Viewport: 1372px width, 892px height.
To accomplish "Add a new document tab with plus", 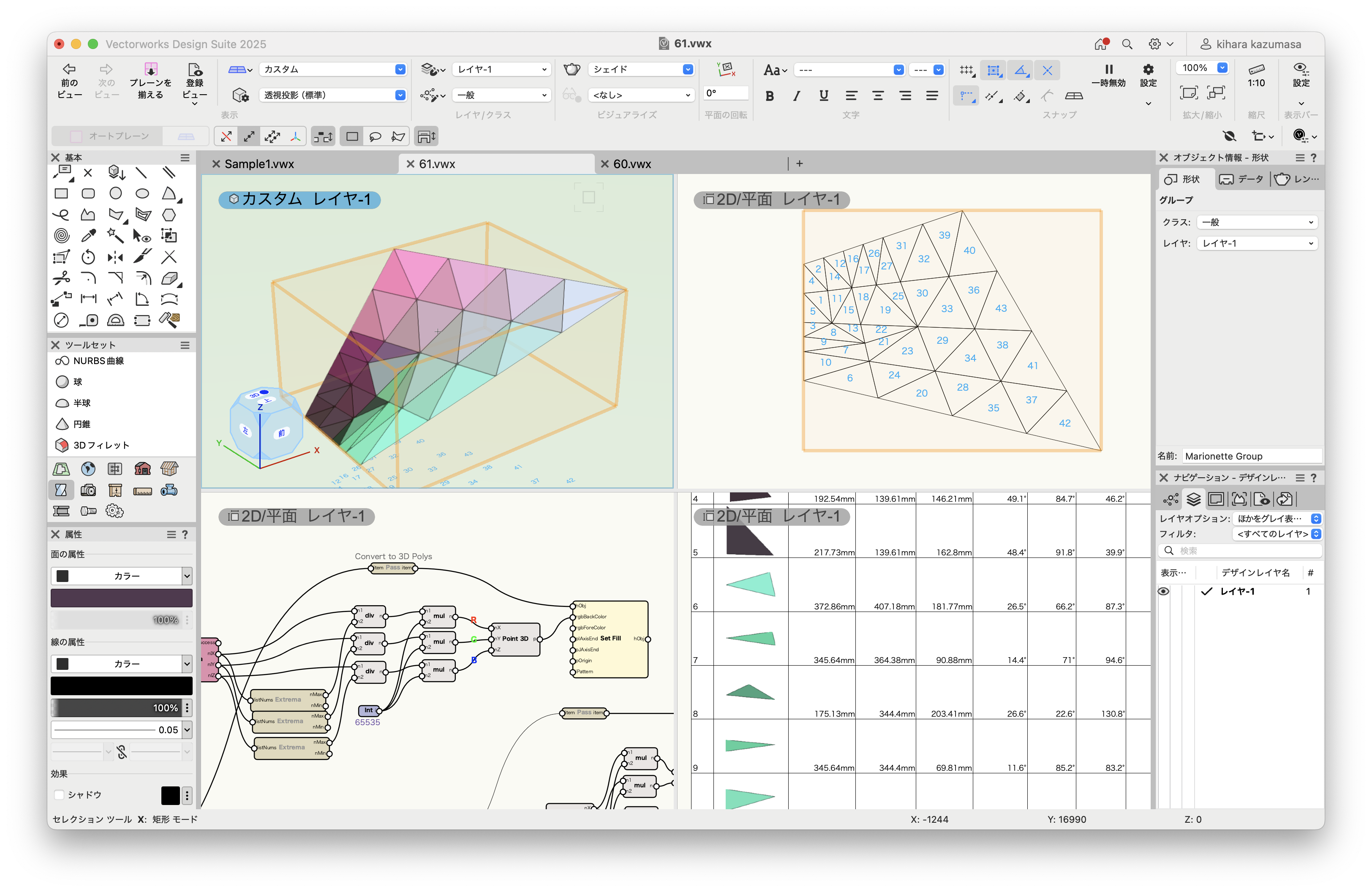I will coord(799,163).
